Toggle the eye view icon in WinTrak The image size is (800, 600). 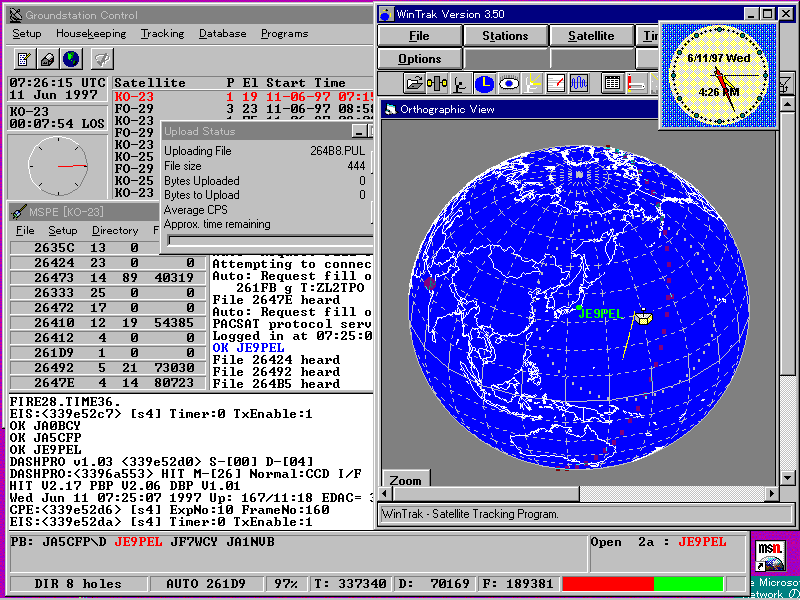(x=508, y=83)
